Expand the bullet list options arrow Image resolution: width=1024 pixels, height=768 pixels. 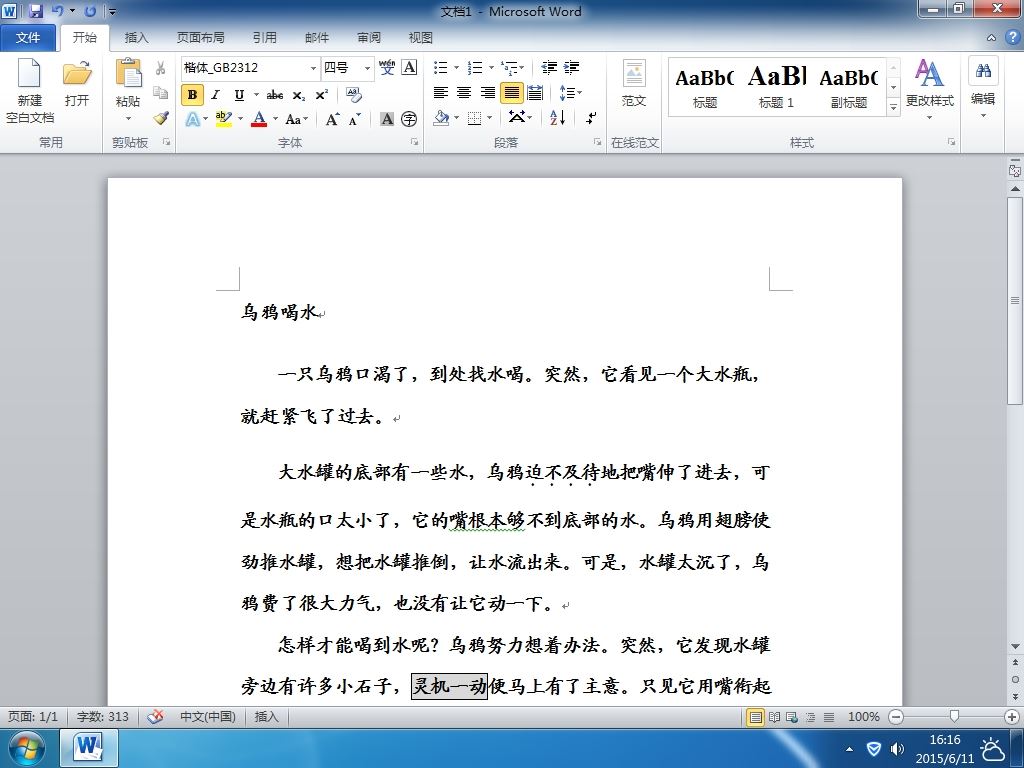[x=456, y=67]
